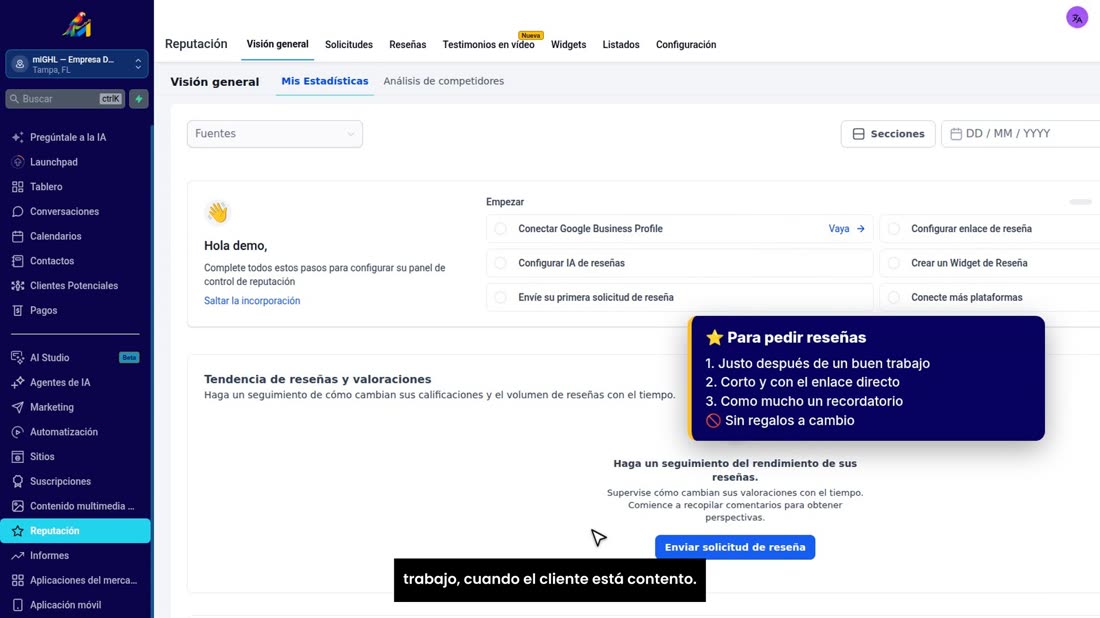Open the Solicitudes tab
1100x618 pixels.
click(349, 45)
